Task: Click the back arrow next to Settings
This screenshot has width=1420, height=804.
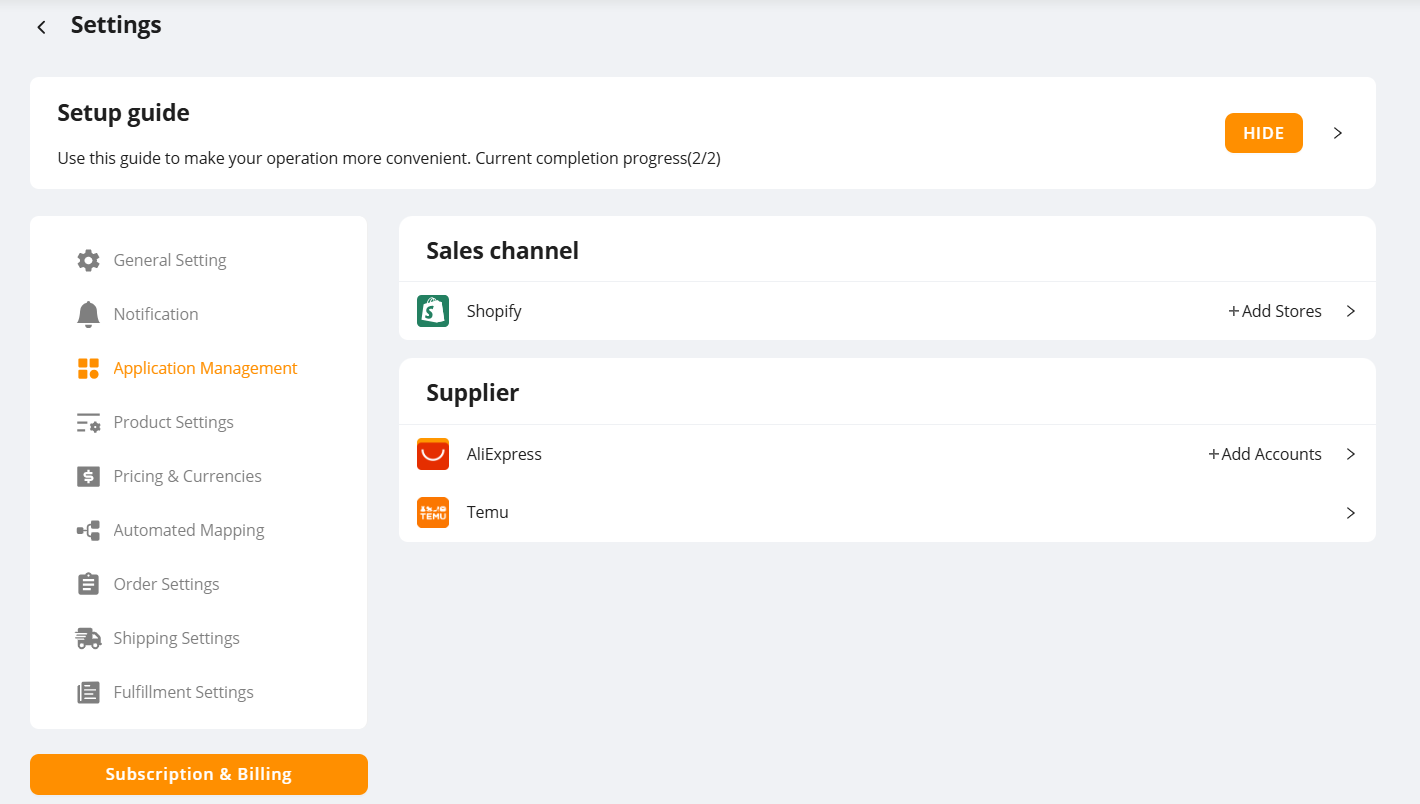Action: pos(41,27)
